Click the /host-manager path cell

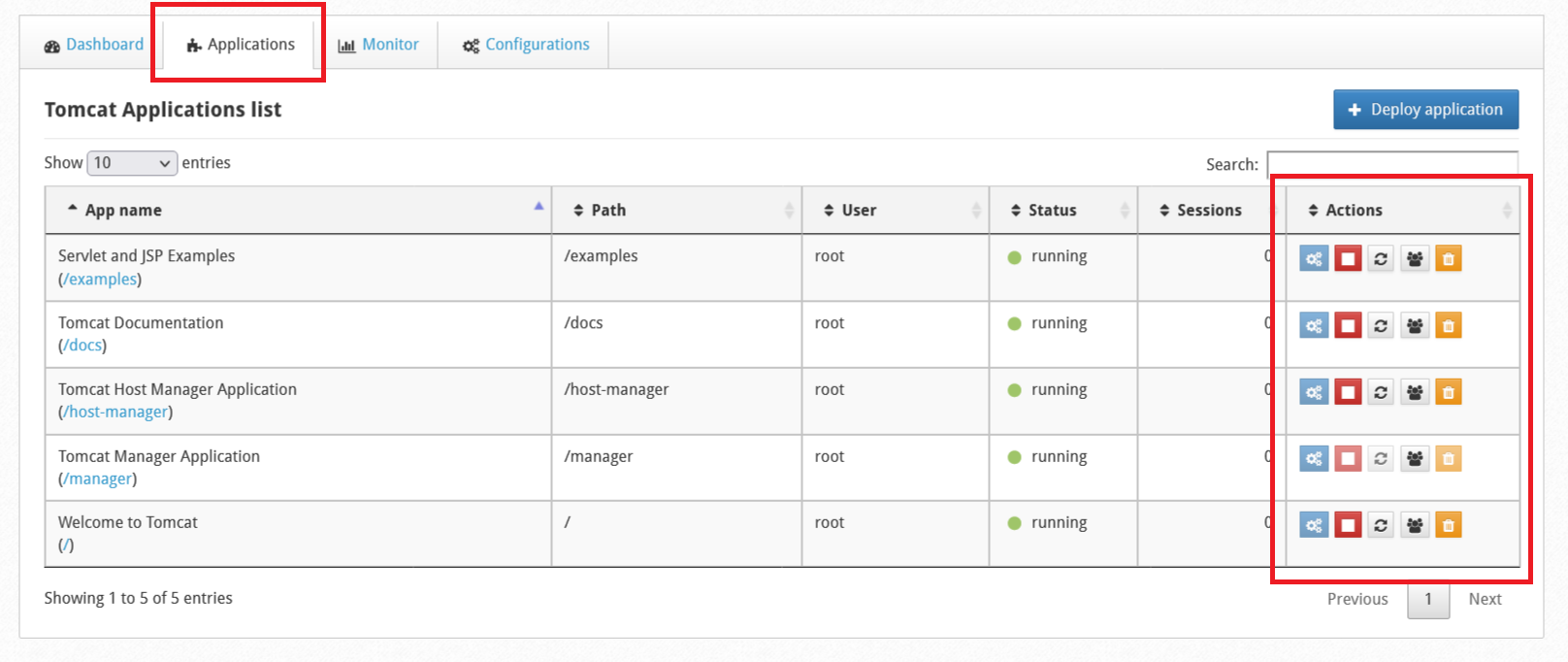[676, 401]
